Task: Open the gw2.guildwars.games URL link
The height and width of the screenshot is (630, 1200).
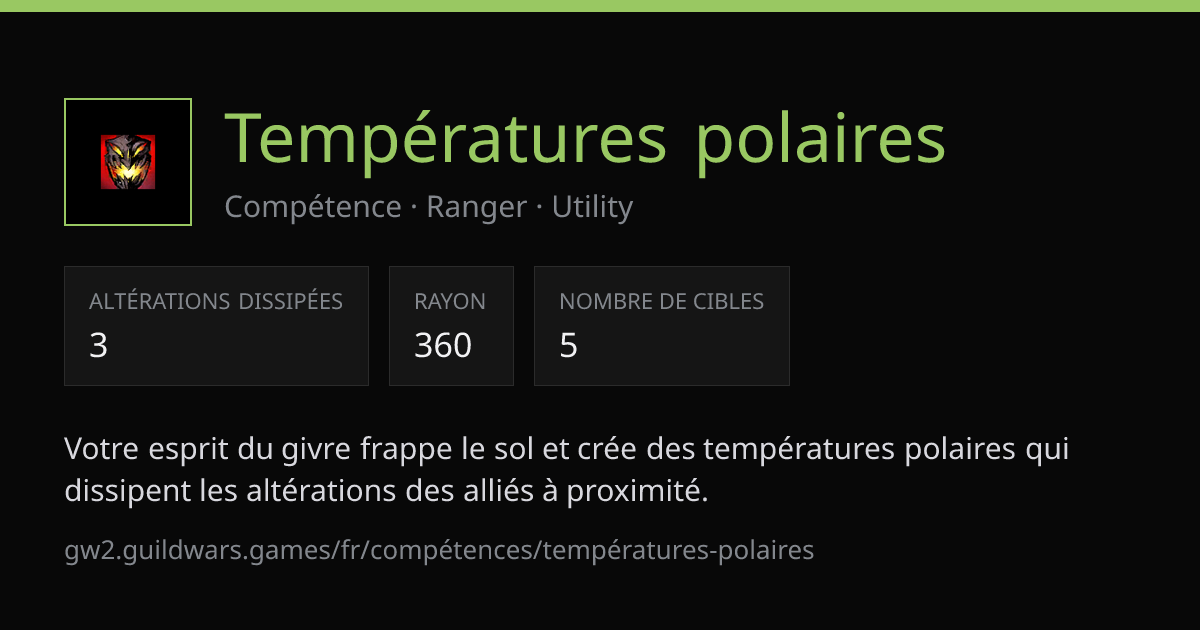Action: [439, 550]
